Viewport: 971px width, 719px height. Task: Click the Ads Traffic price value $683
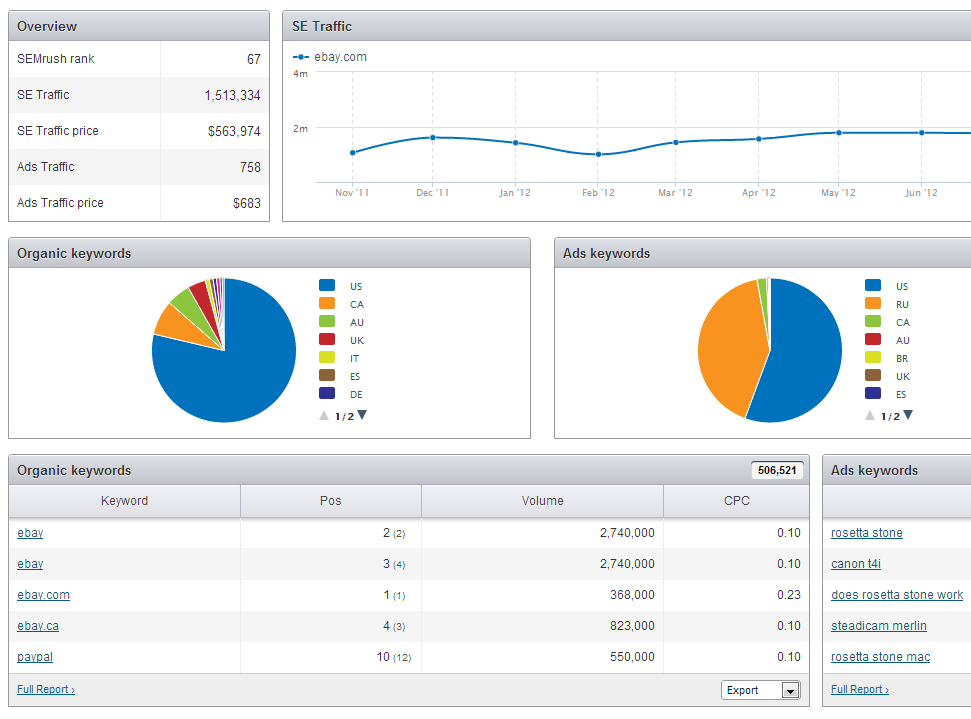point(246,203)
